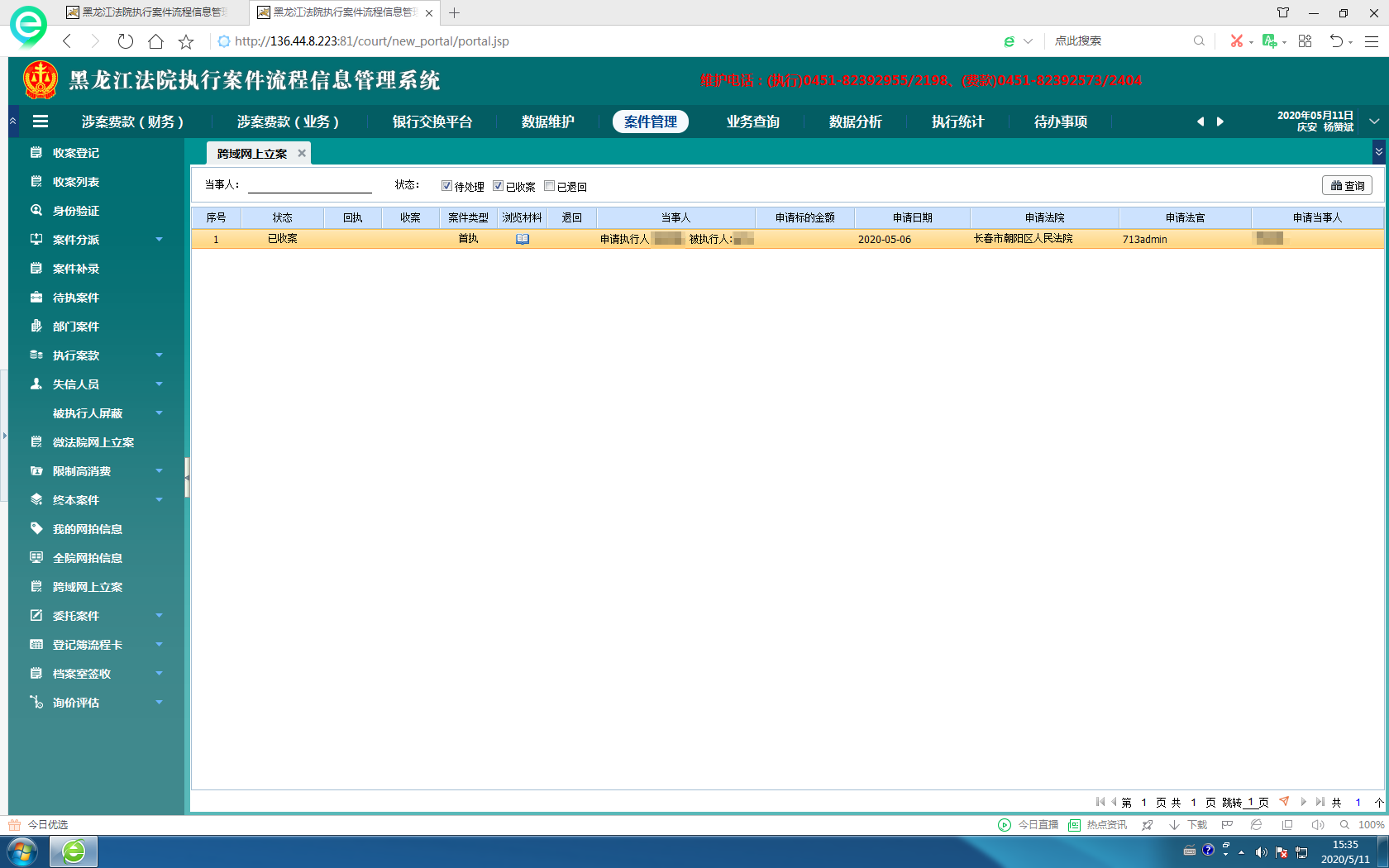Viewport: 1389px width, 868px height.
Task: Uncheck the 已收案 status checkbox
Action: click(498, 186)
